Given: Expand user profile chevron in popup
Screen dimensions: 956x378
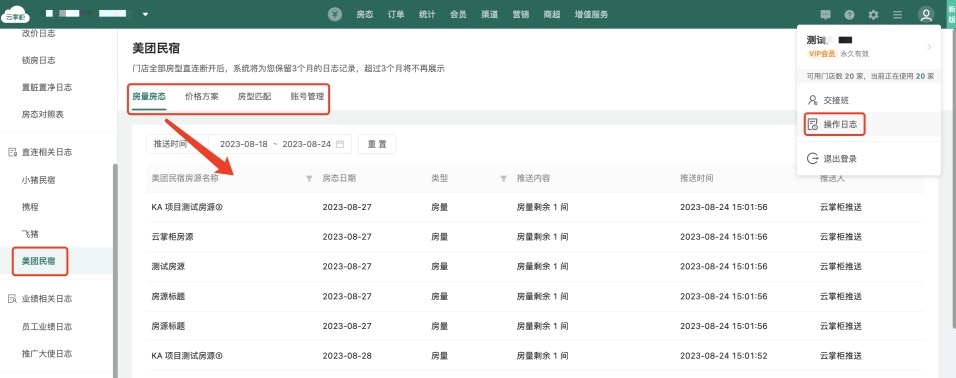Looking at the screenshot, I should pos(929,47).
